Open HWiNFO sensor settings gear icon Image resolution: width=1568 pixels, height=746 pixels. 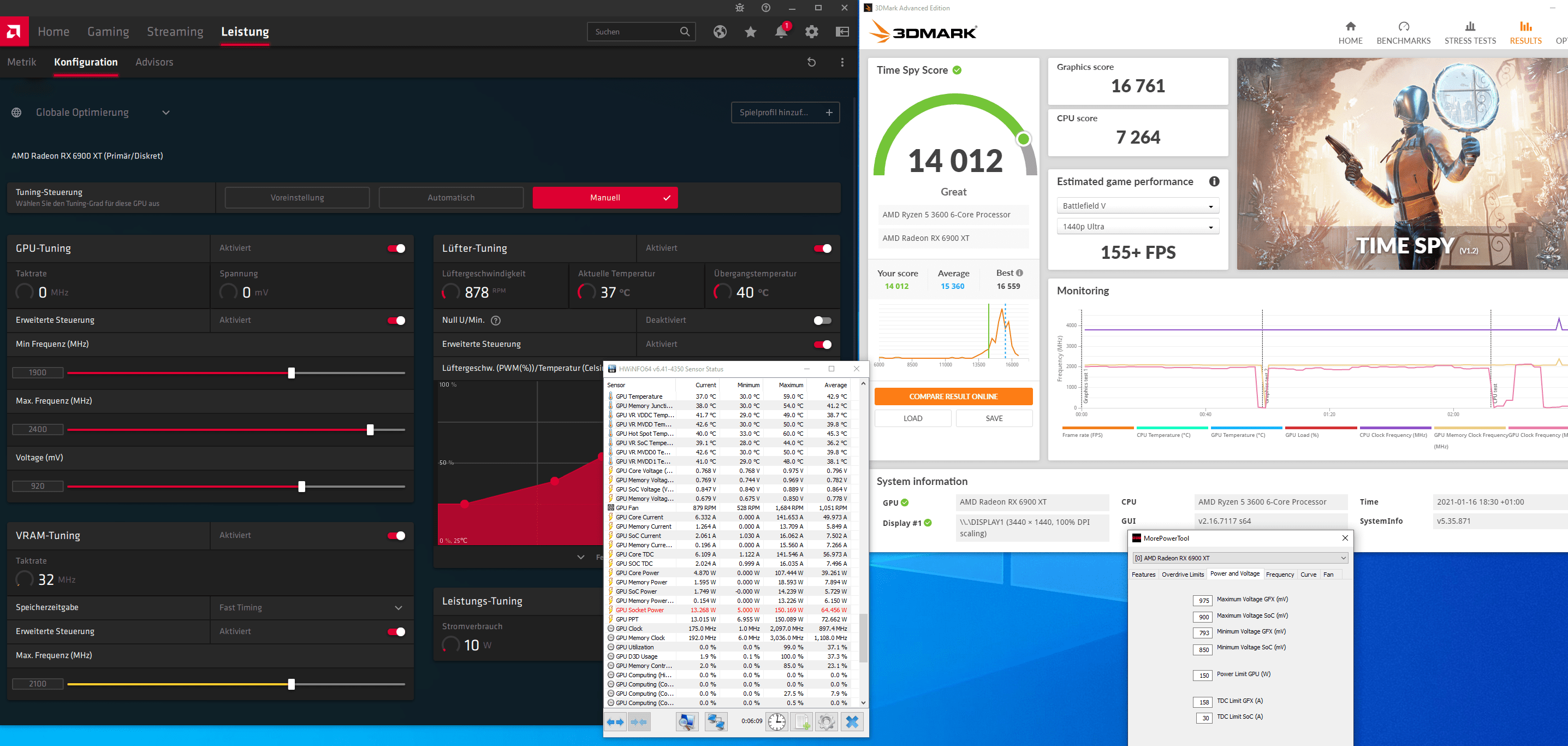tap(827, 723)
